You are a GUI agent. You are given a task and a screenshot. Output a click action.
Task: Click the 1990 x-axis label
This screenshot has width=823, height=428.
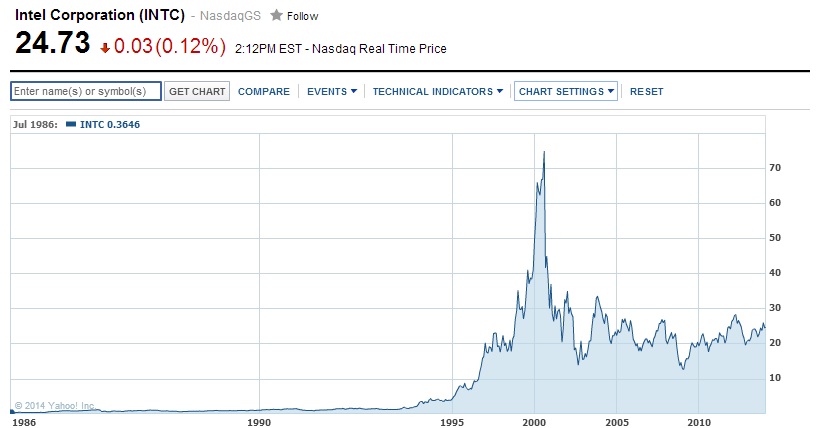click(259, 422)
